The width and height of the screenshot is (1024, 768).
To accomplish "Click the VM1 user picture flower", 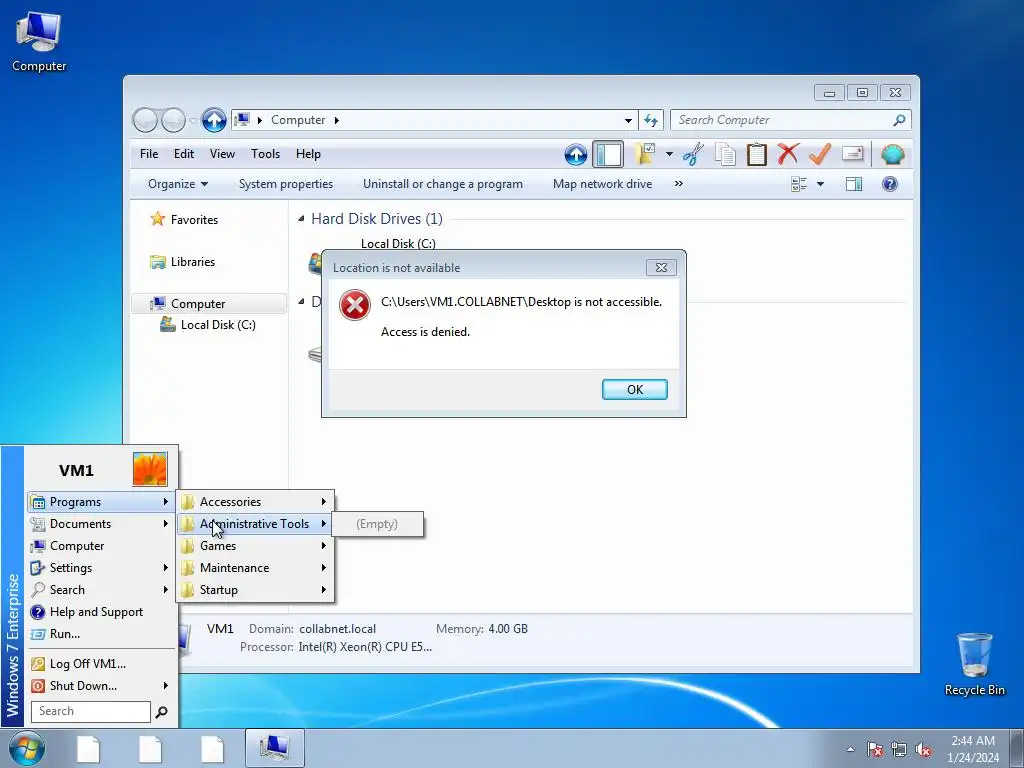I will click(x=150, y=469).
